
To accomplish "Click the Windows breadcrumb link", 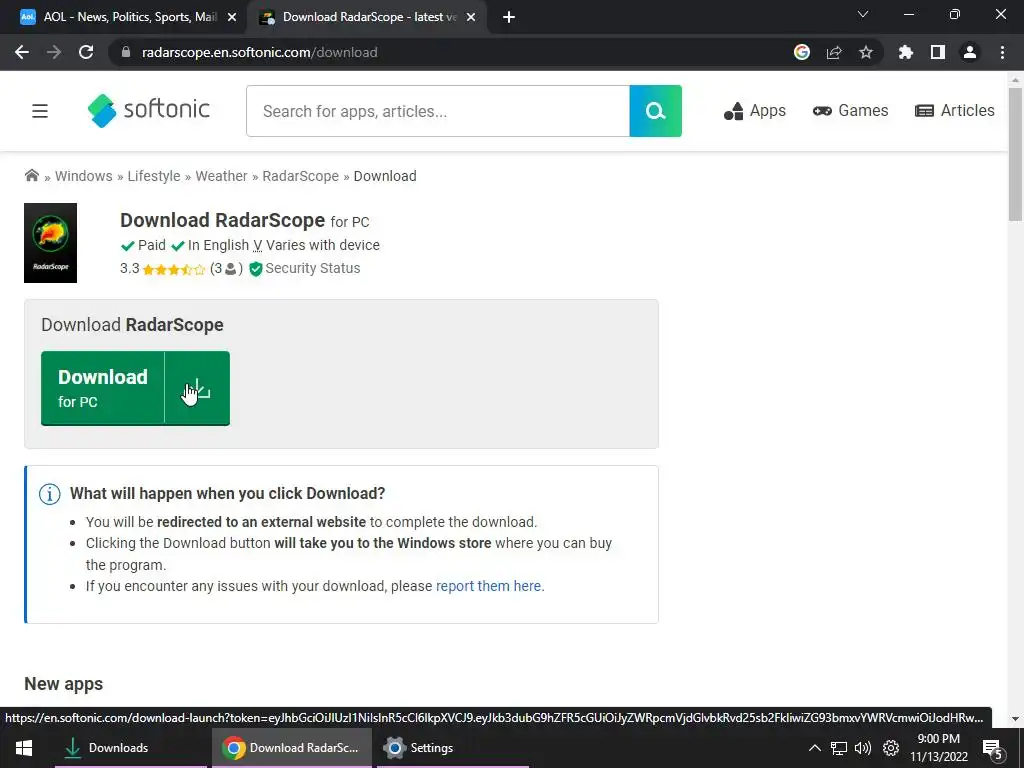I will point(84,176).
